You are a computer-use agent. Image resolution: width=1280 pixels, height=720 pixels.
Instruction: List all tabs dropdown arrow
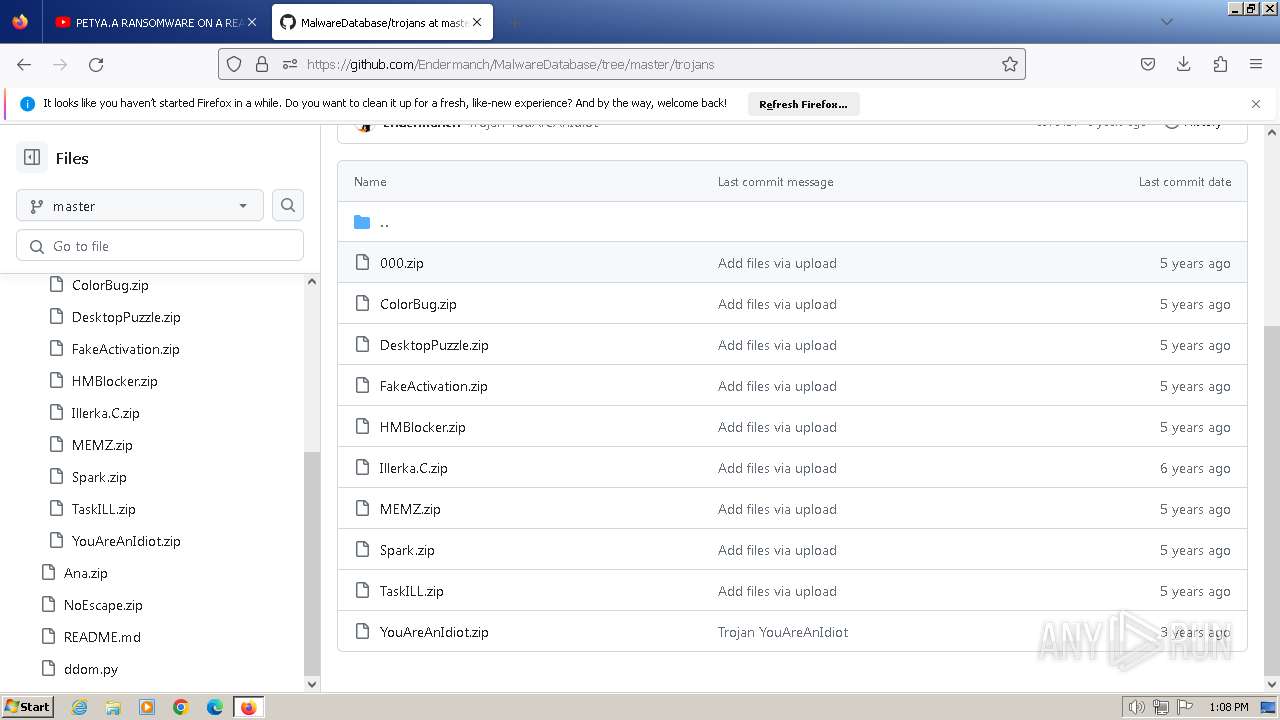click(1166, 22)
